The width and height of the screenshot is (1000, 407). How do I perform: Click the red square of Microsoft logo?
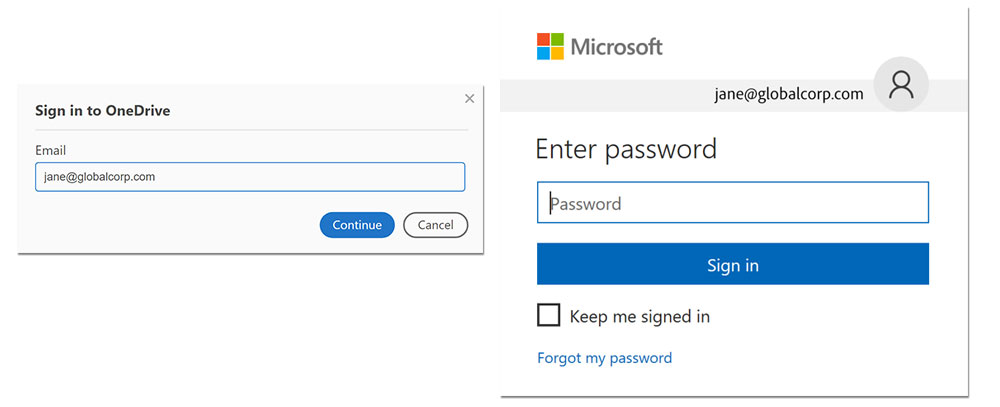543,39
